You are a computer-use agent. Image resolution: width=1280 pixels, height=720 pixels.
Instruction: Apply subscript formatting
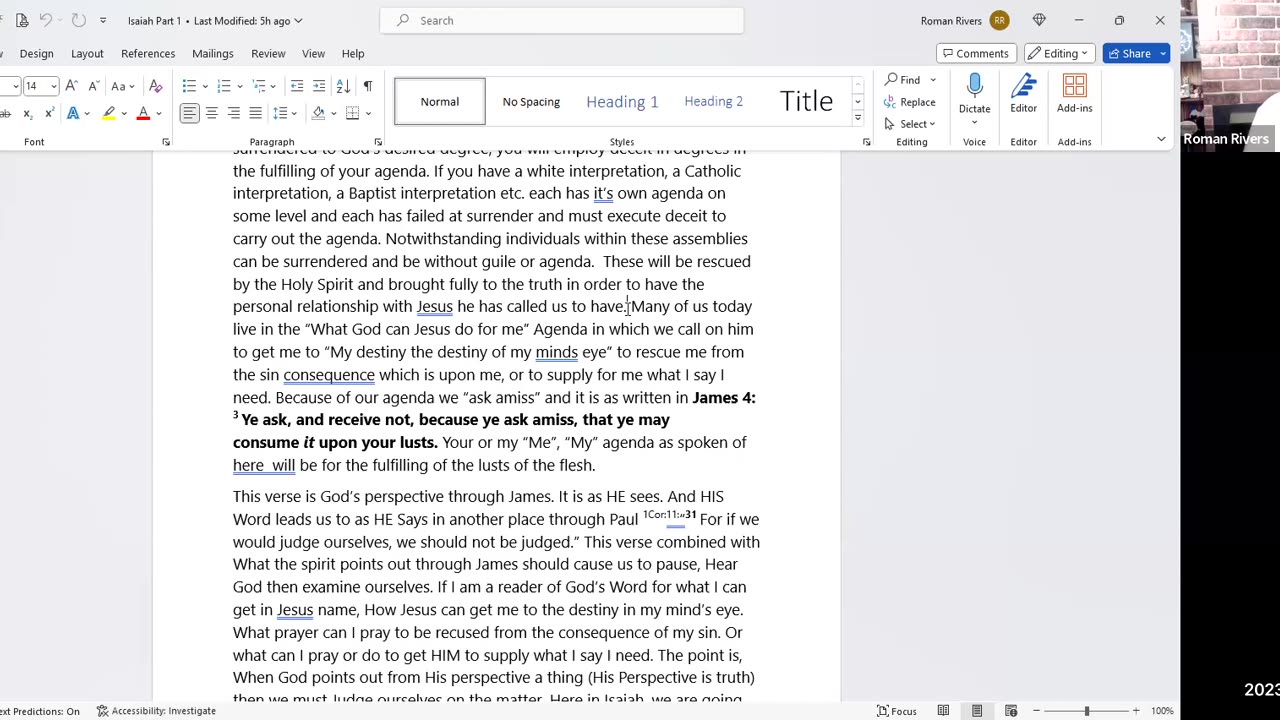coord(28,114)
